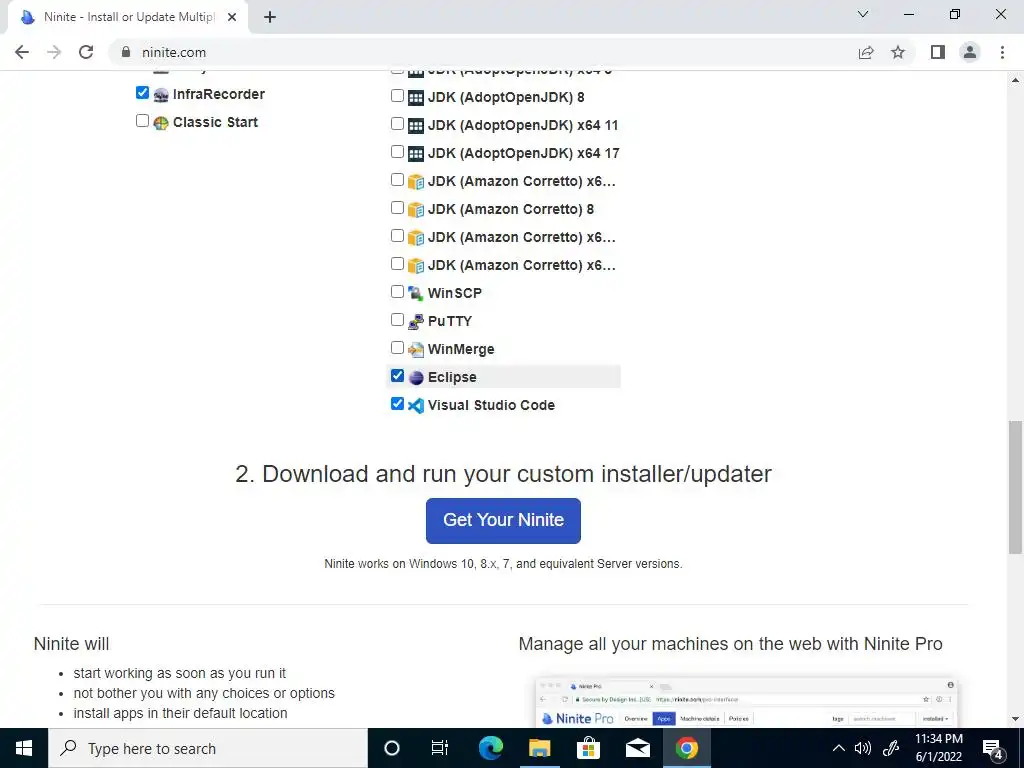Click the Classic Start shell icon
Viewport: 1024px width, 768px height.
tap(161, 123)
